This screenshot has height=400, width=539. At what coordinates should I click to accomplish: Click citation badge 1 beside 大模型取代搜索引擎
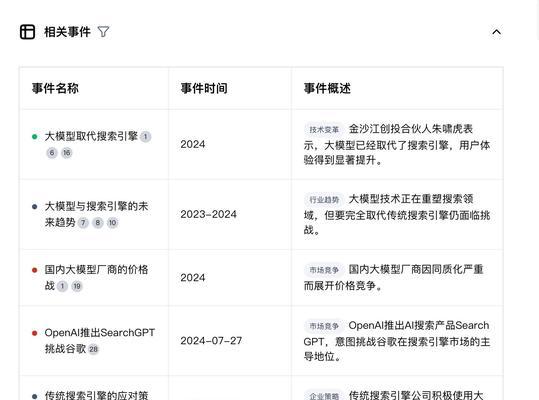pos(145,137)
